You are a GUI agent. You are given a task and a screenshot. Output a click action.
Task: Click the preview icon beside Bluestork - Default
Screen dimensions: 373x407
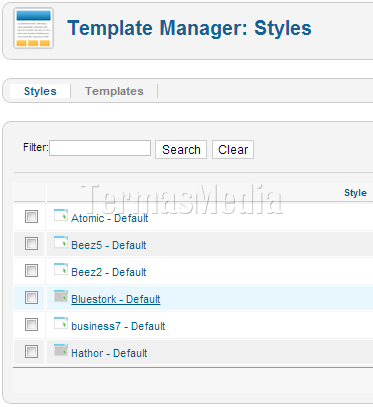[x=61, y=296]
